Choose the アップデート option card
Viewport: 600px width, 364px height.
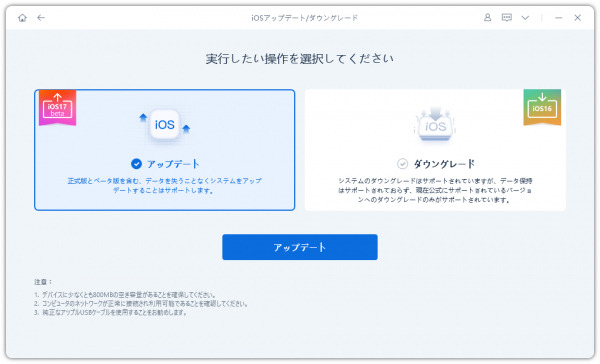[165, 150]
